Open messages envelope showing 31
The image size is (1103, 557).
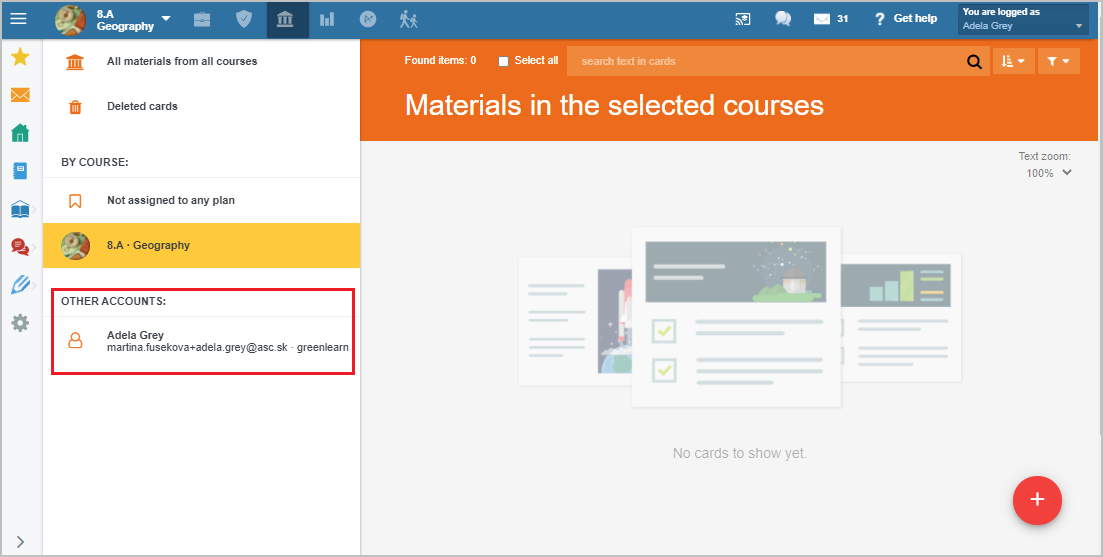[831, 19]
